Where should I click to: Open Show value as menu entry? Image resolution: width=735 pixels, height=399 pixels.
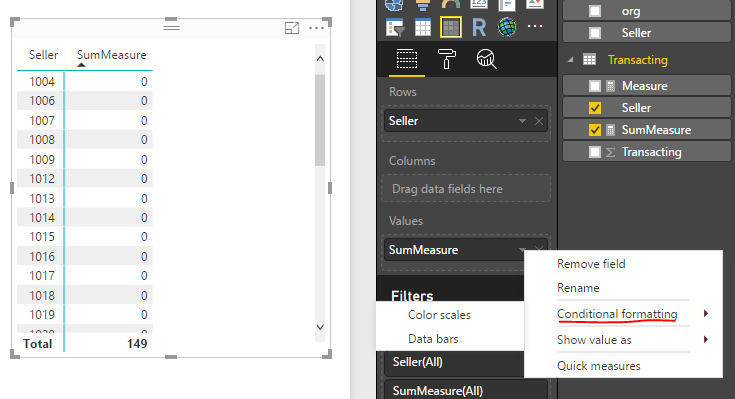click(594, 340)
